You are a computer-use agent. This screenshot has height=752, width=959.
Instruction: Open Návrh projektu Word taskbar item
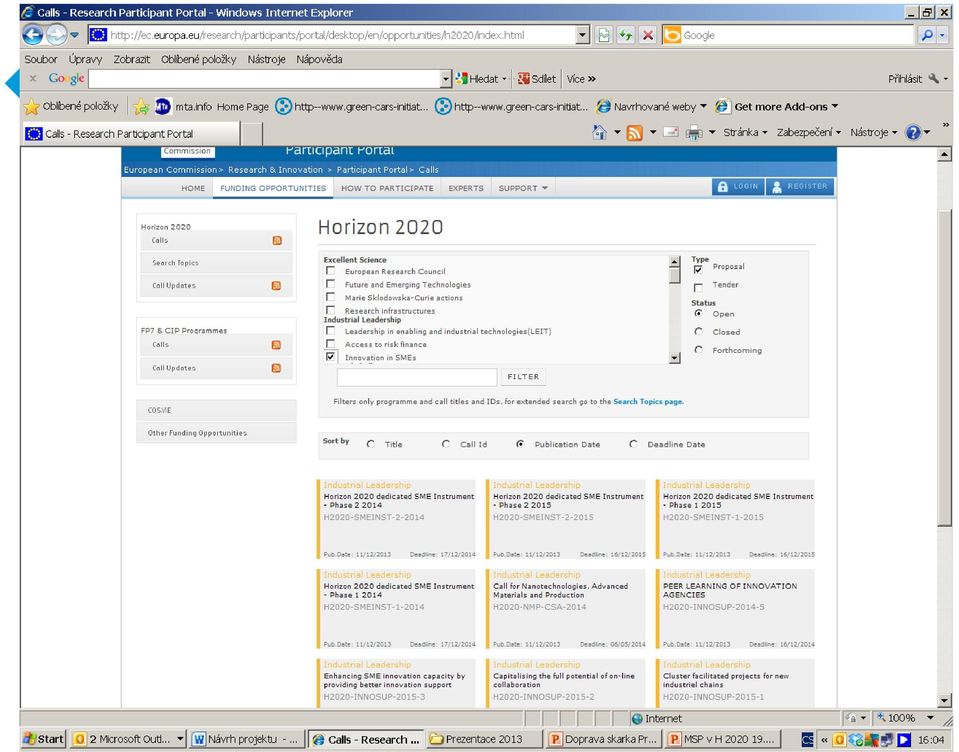pos(246,739)
